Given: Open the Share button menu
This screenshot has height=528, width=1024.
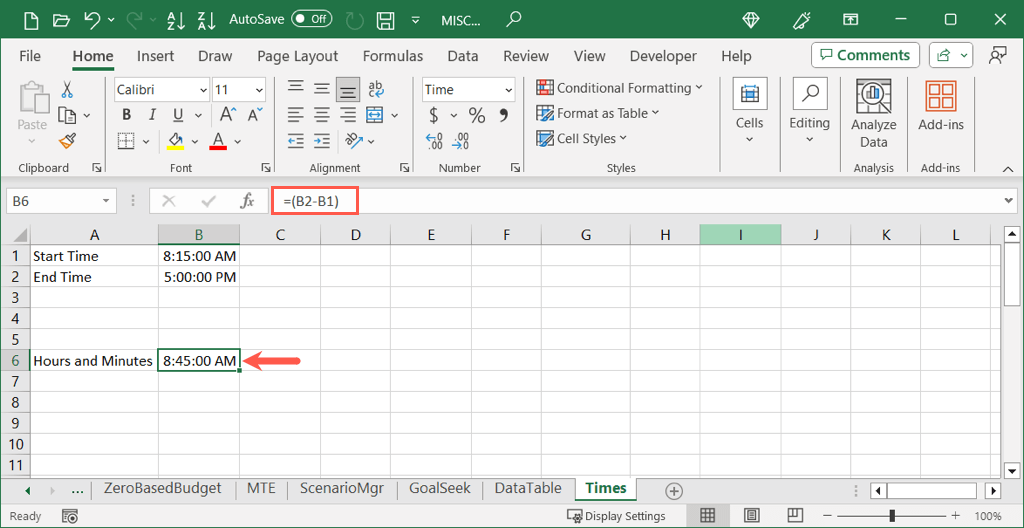Looking at the screenshot, I should click(952, 56).
